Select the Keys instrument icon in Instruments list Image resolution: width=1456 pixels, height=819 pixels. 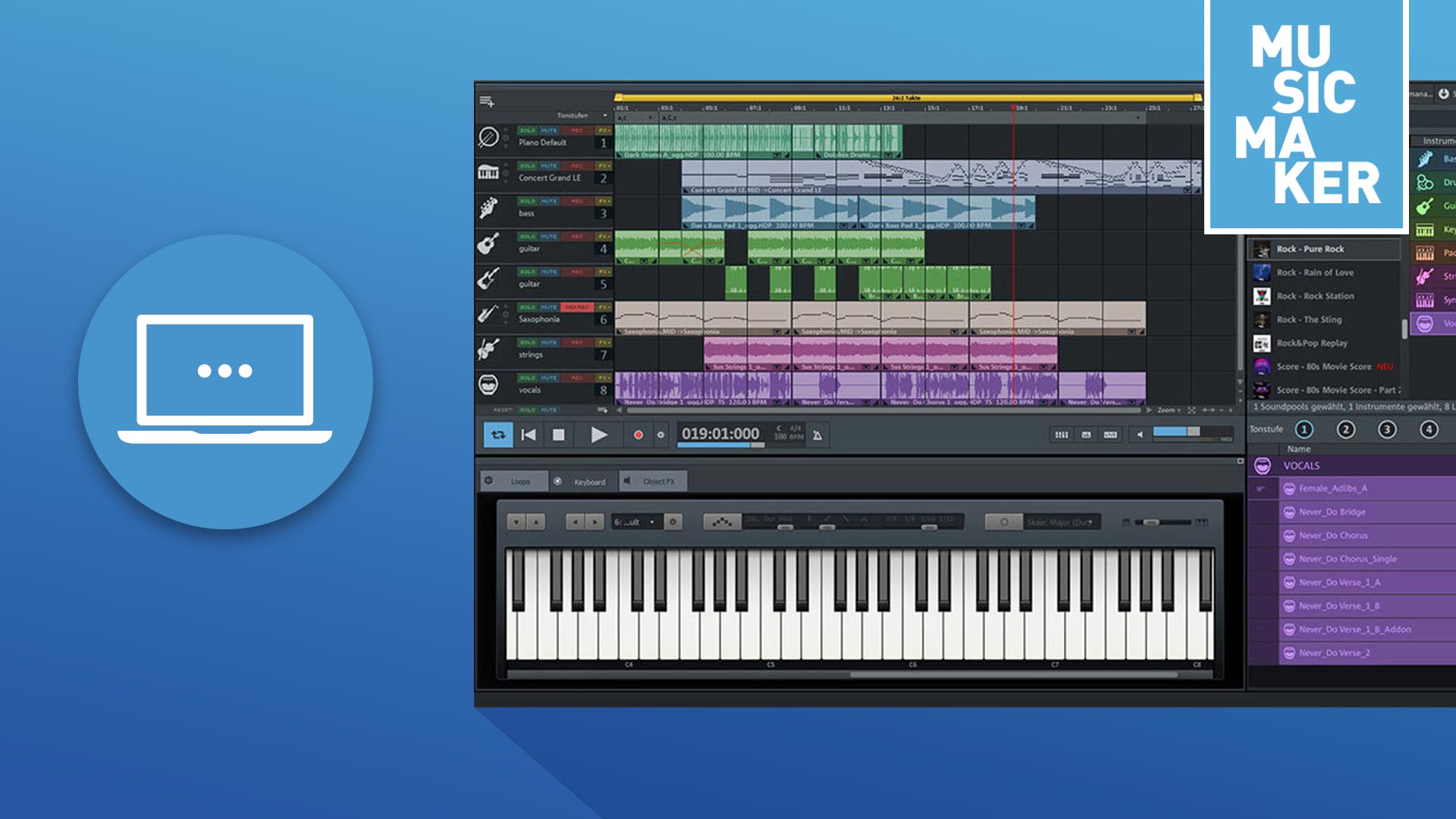pyautogui.click(x=1426, y=229)
